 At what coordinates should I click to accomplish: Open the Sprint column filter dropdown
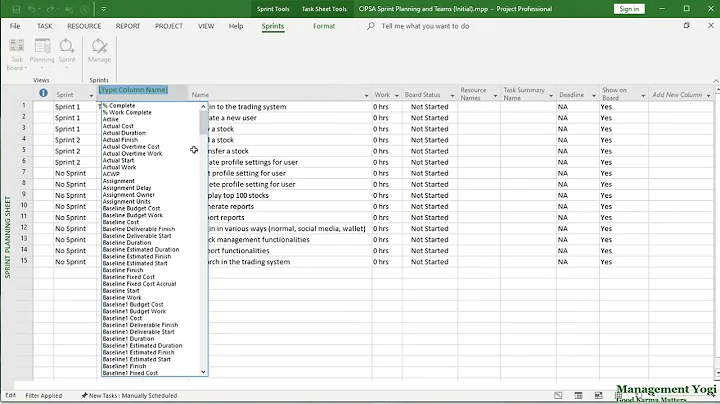[91, 95]
